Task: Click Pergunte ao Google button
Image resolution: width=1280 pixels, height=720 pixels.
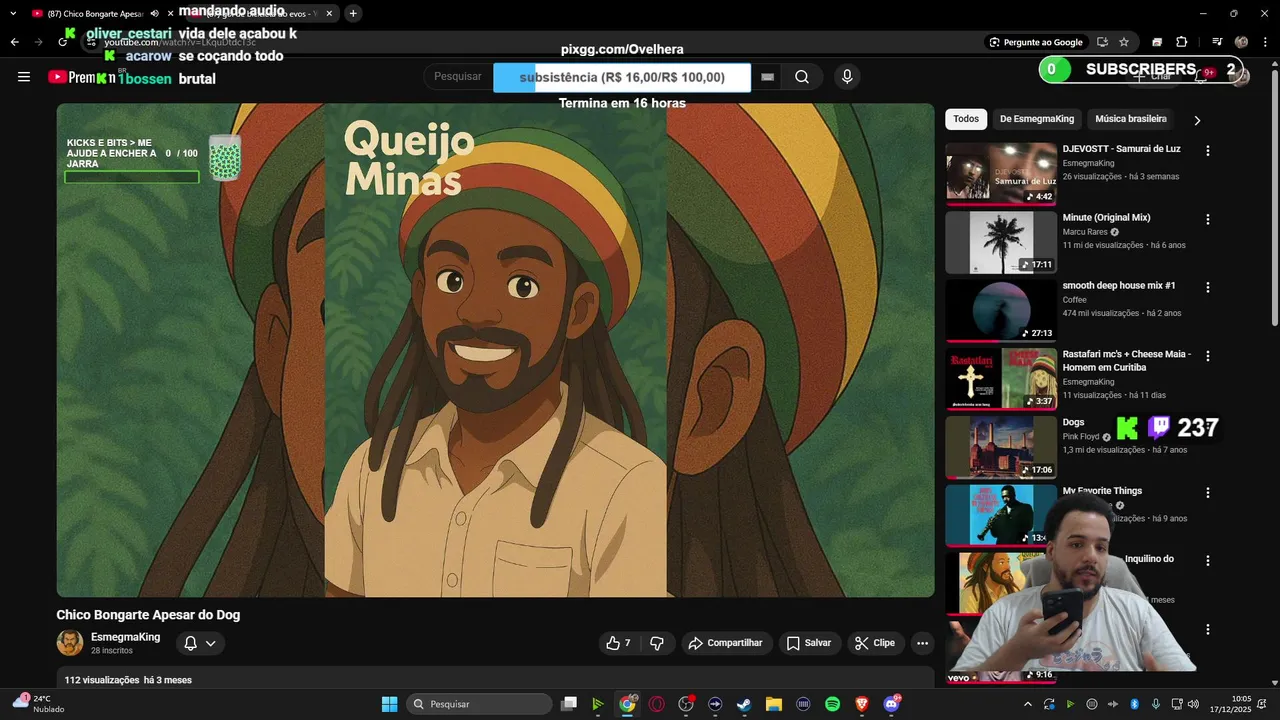Action: tap(1036, 42)
